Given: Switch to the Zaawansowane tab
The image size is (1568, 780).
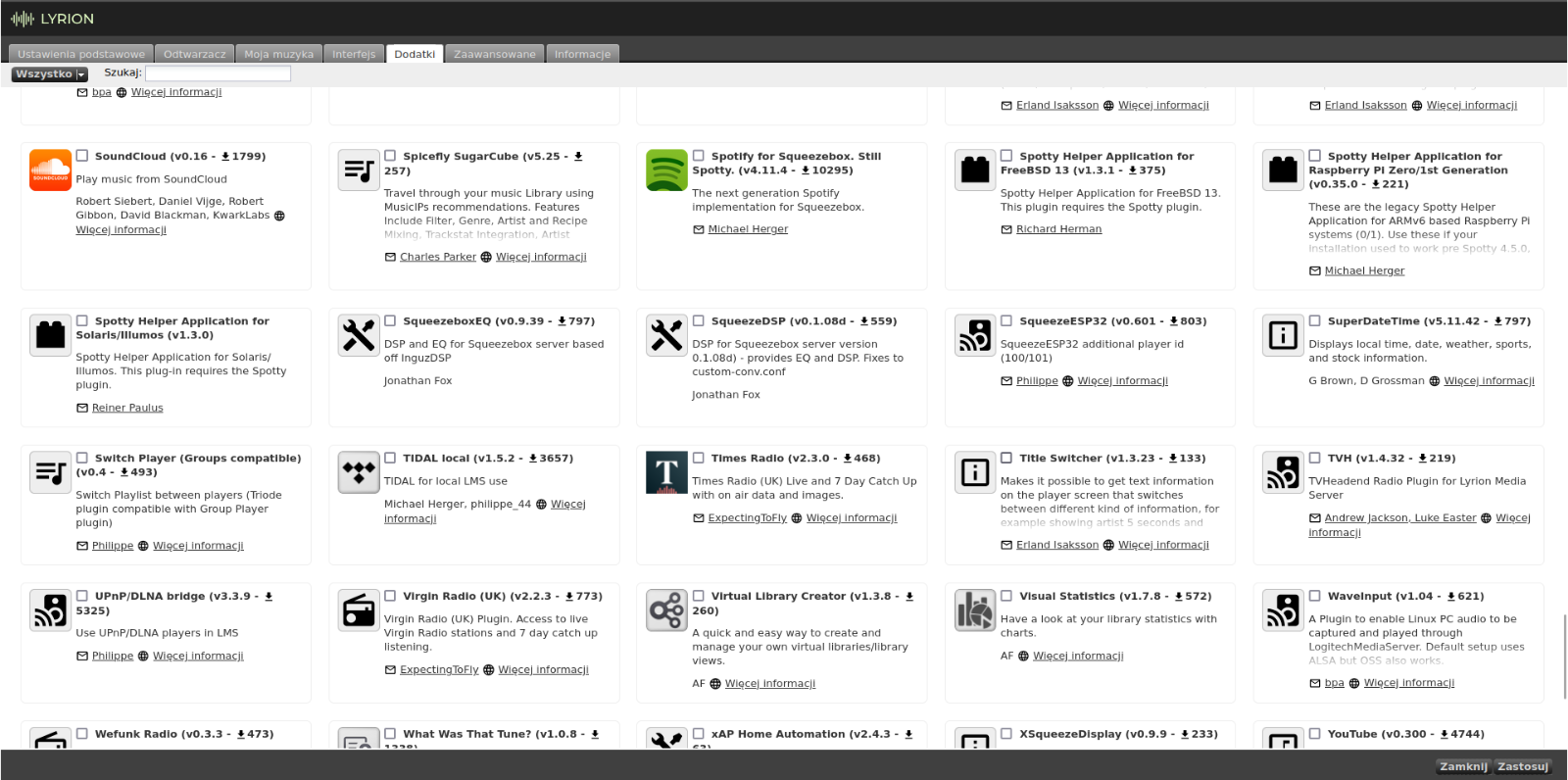Looking at the screenshot, I should point(495,54).
